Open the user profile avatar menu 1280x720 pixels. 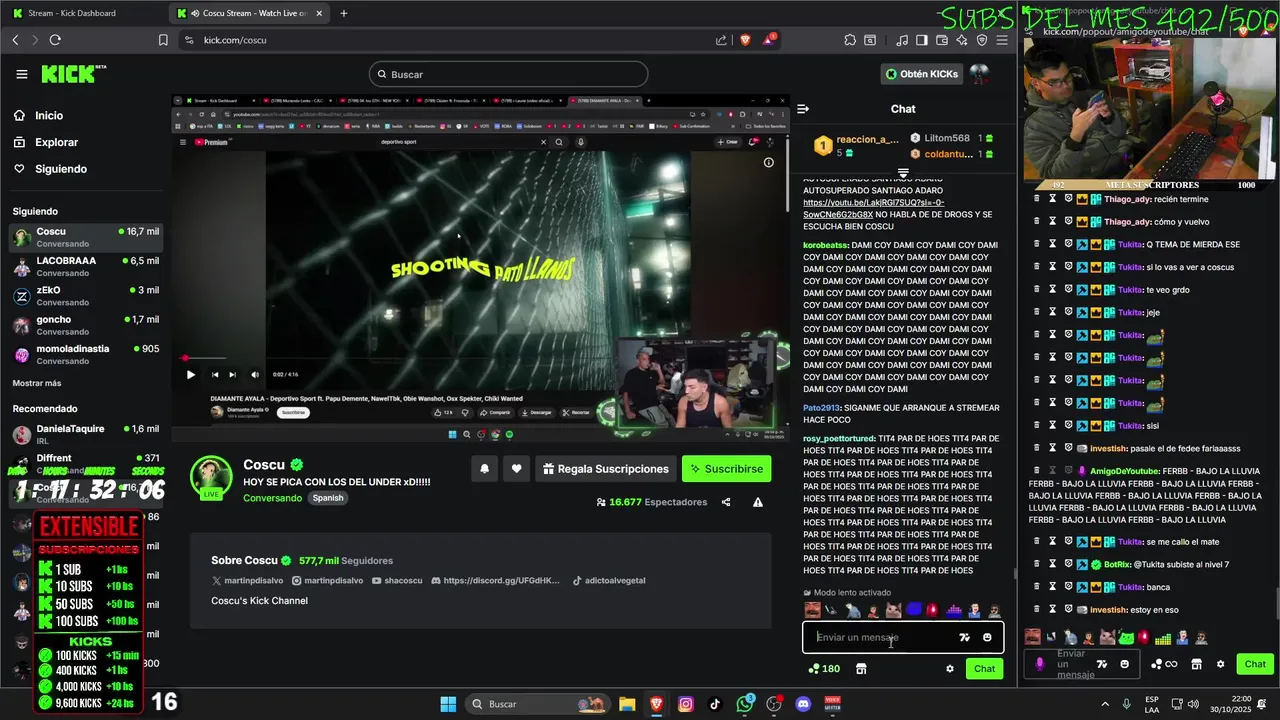[979, 74]
